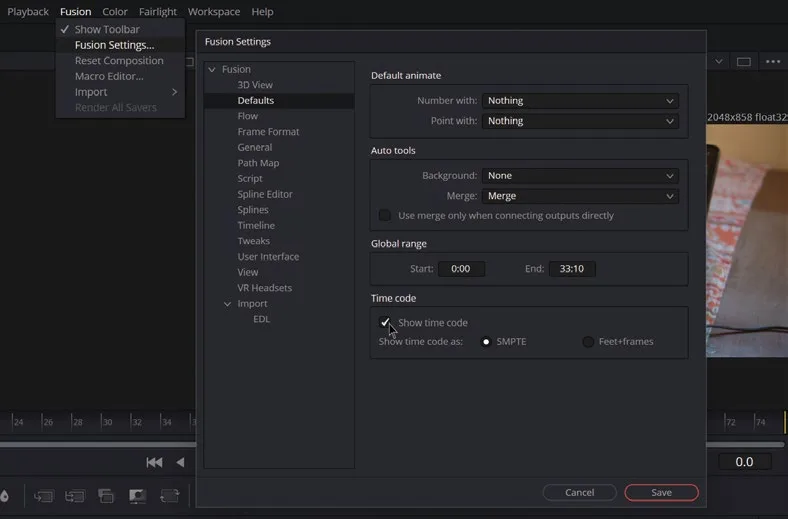
Task: Open the Merge auto tools dropdown
Action: pyautogui.click(x=580, y=196)
